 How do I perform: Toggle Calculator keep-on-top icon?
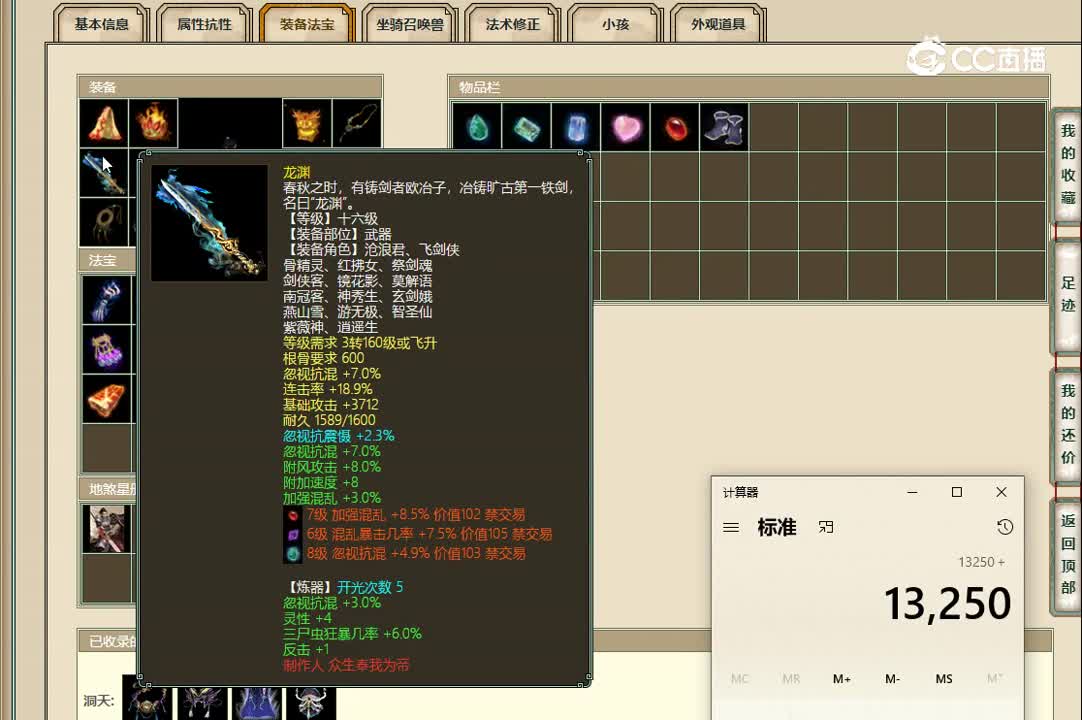point(826,527)
